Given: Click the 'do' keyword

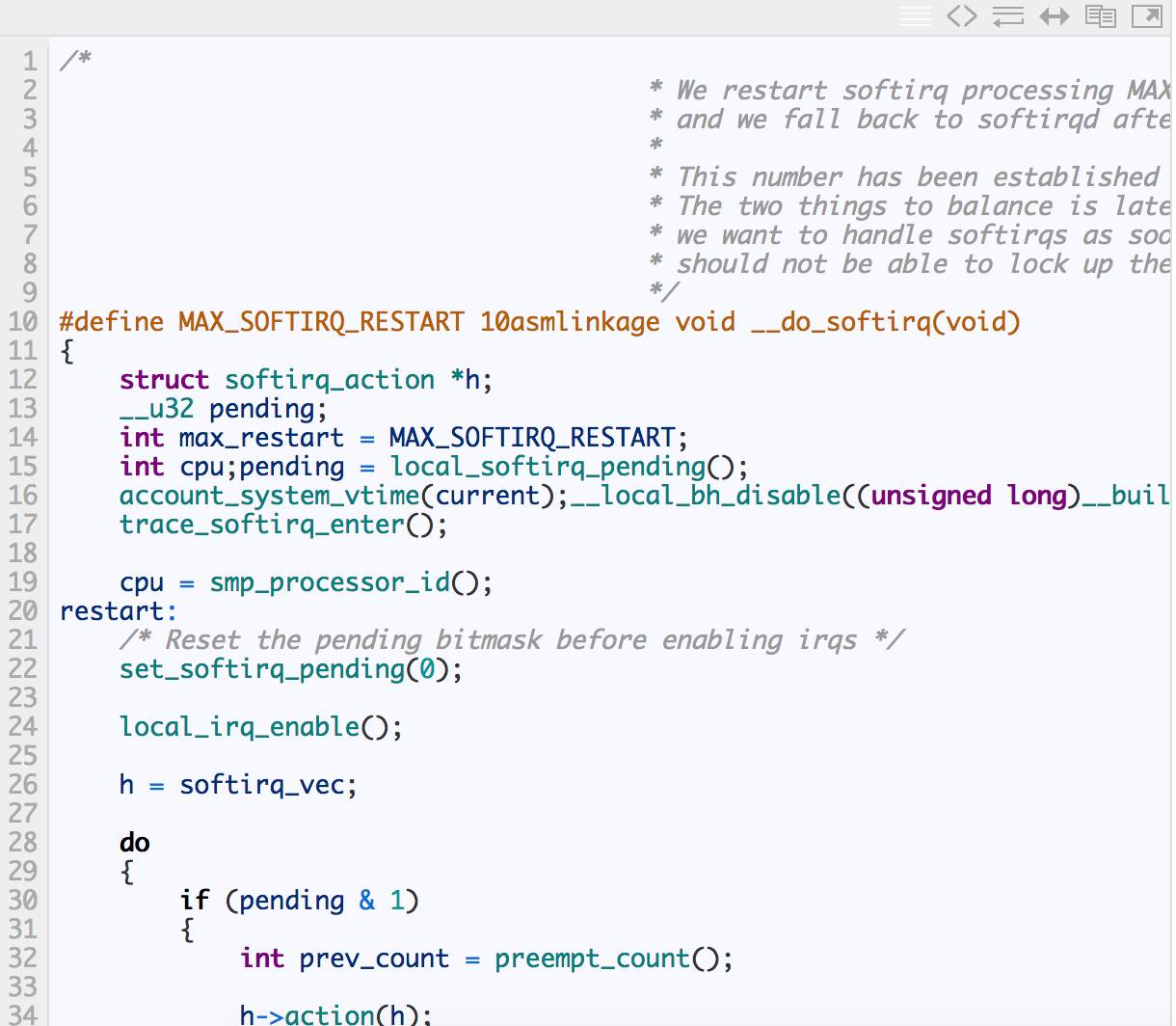Looking at the screenshot, I should point(135,843).
